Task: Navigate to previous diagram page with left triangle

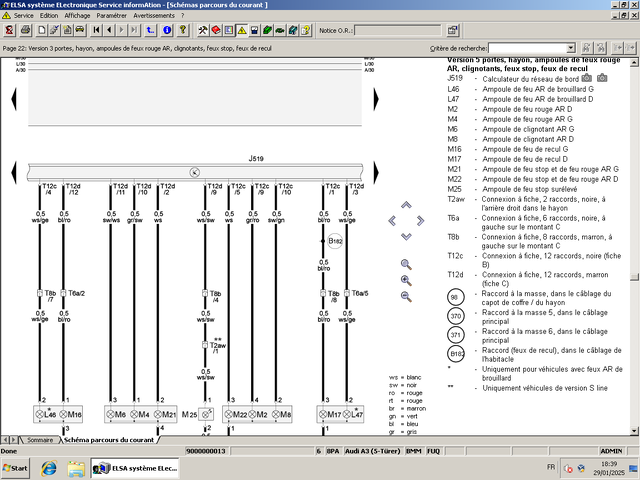Action: coord(12,101)
